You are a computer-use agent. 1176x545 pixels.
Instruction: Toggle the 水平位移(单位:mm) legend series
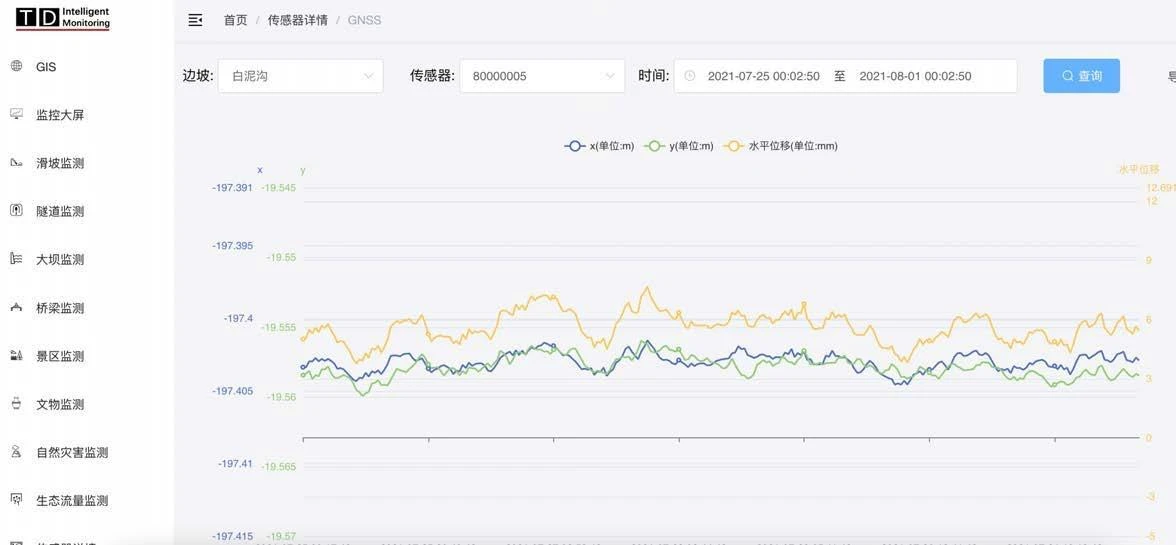pos(780,146)
